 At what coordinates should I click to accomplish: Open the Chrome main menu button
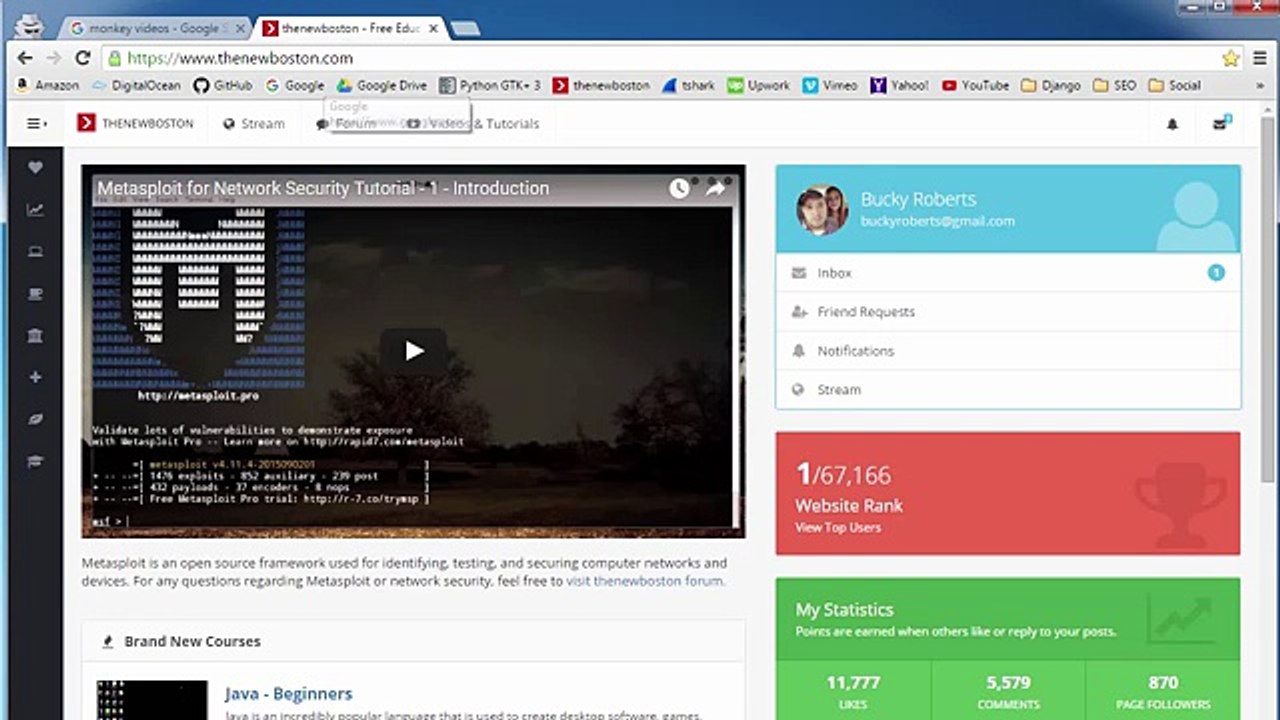pyautogui.click(x=1259, y=58)
